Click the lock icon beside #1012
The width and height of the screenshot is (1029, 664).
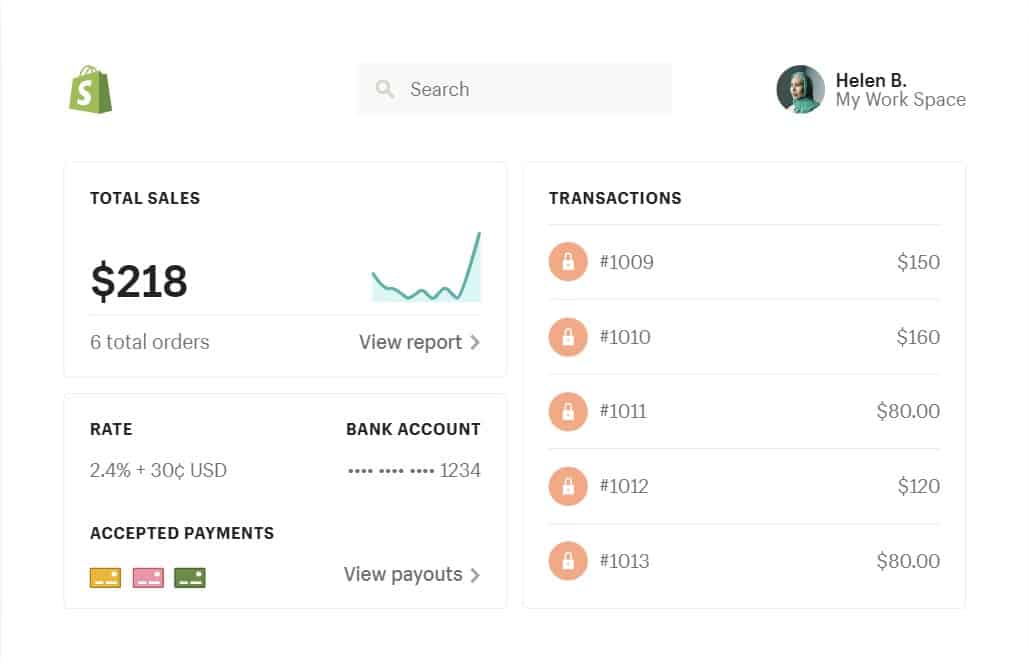click(x=567, y=486)
